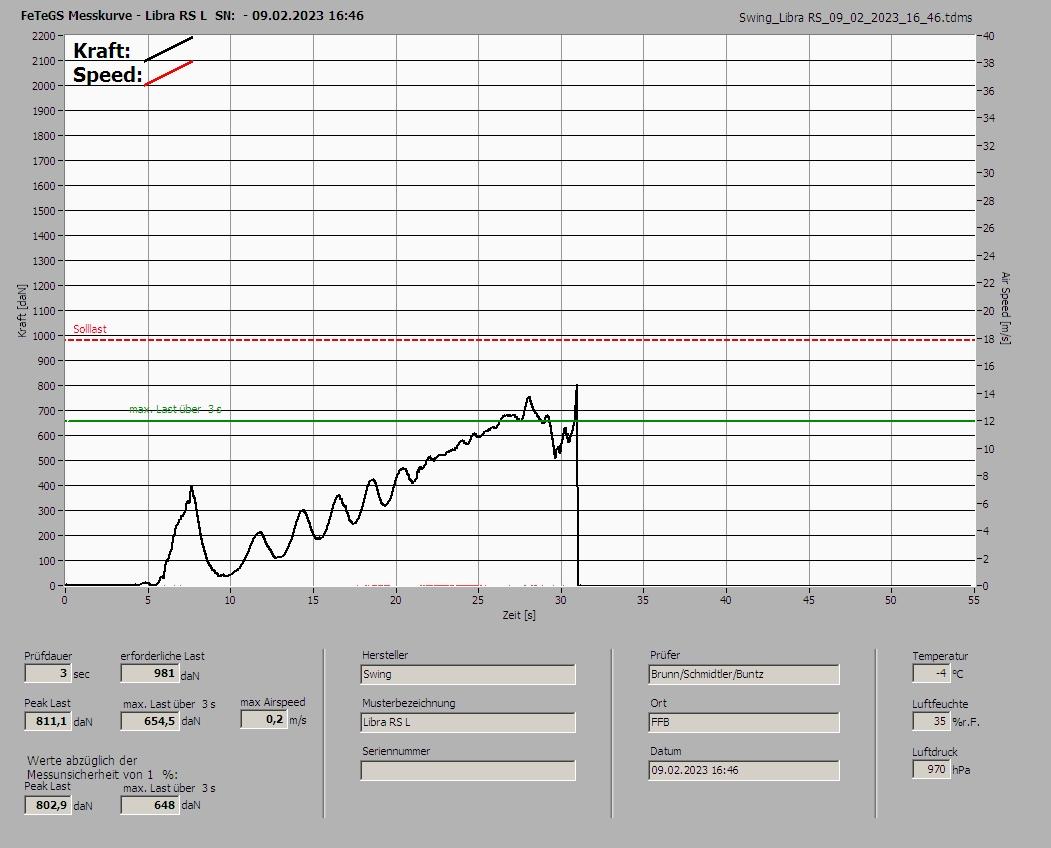
Task: Click the 'Temperatur' label
Action: click(940, 656)
